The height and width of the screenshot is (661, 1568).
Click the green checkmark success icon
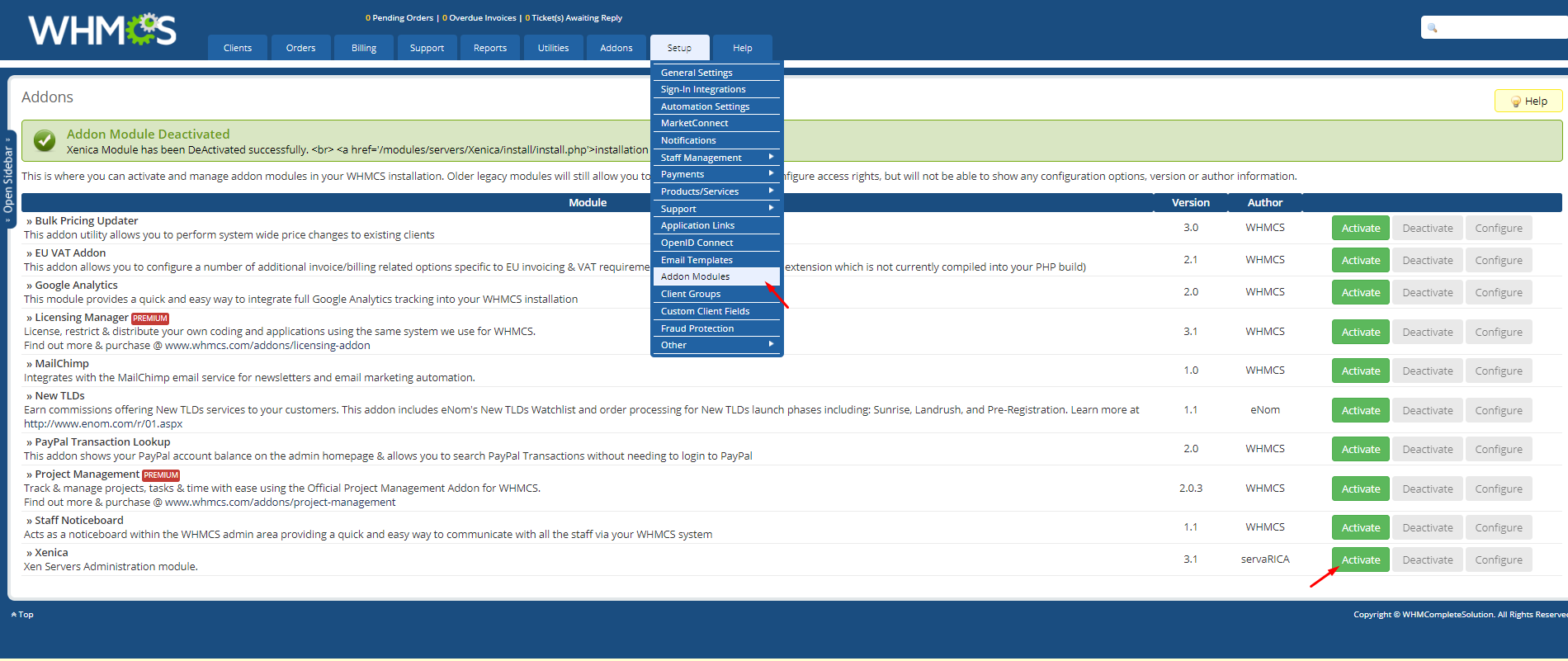pos(45,141)
